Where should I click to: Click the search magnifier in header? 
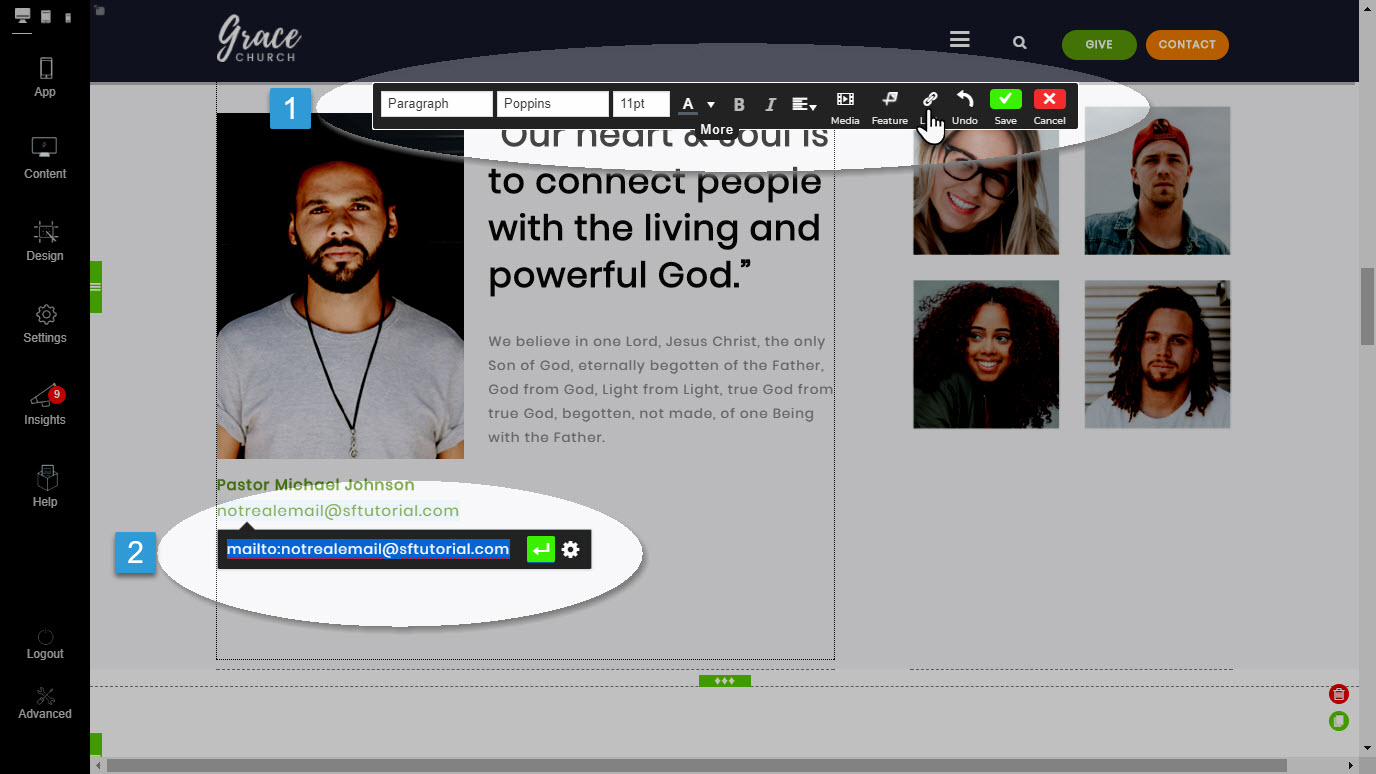[x=1019, y=43]
